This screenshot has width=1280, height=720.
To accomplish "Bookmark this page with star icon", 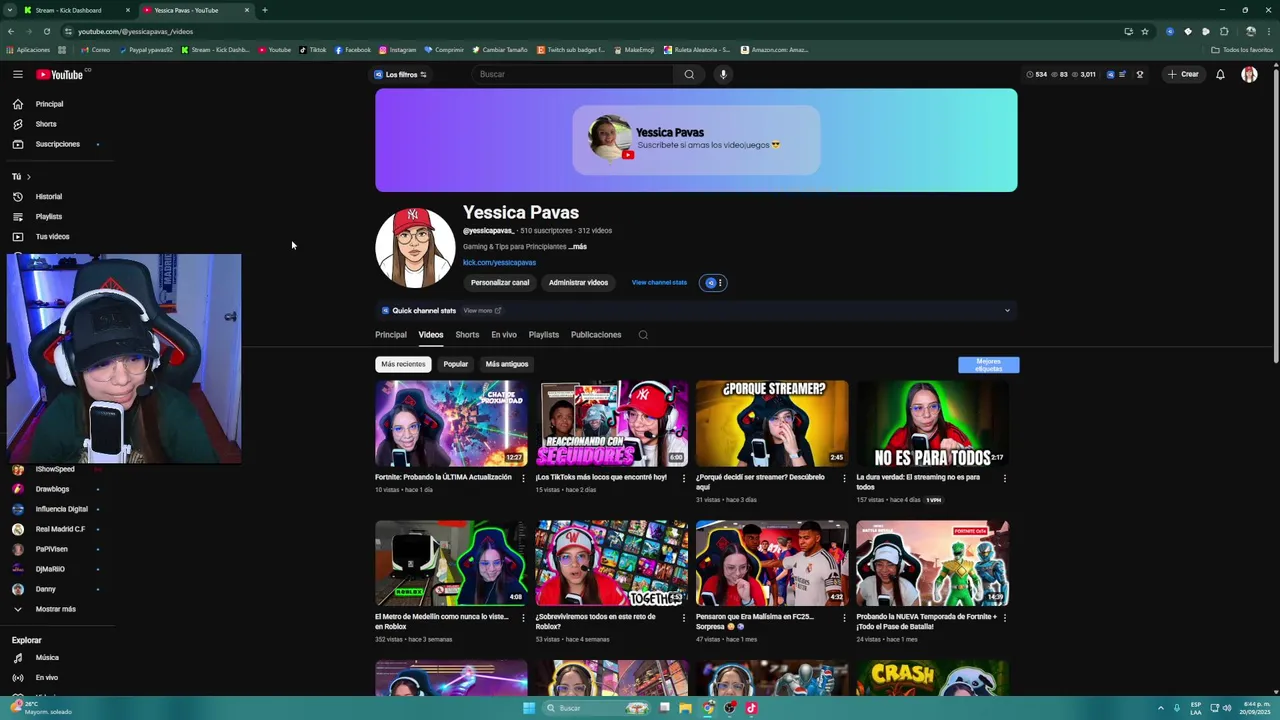I will [x=1145, y=31].
